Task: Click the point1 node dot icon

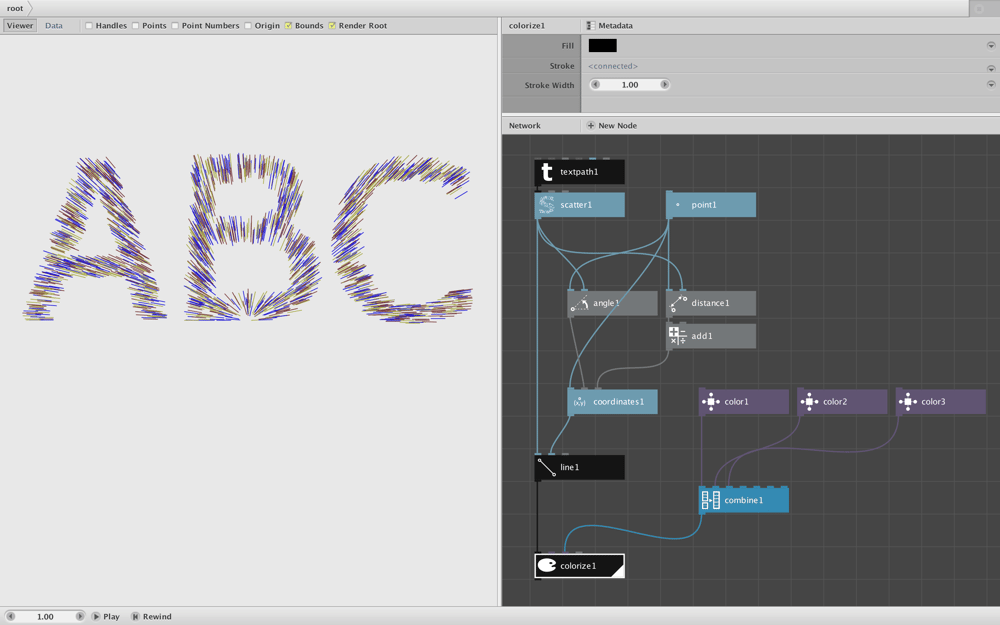Action: [x=677, y=205]
